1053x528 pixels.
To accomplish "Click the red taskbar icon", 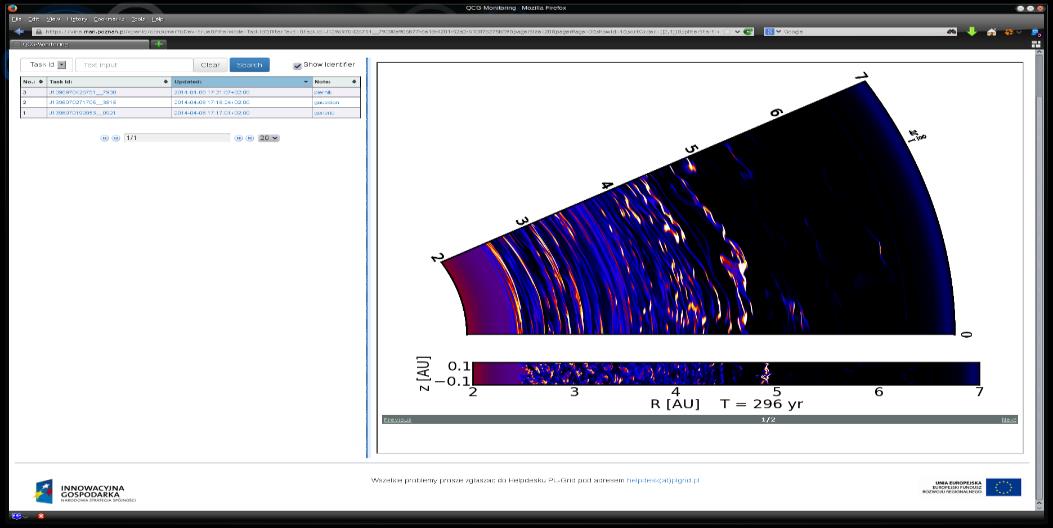I will click(41, 516).
